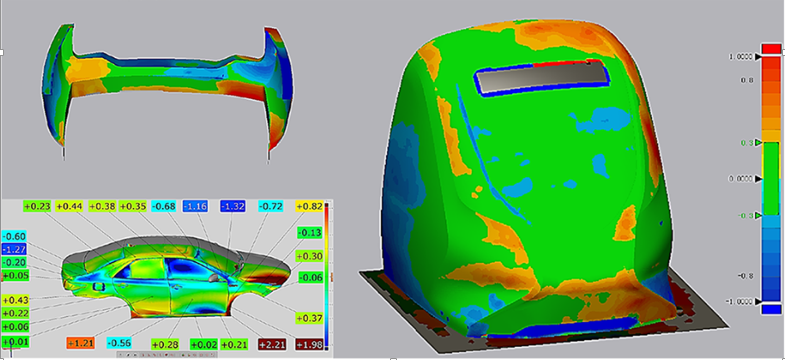Click the gray rectangular cutout on 3D part
This screenshot has width=785, height=360.
[x=541, y=77]
